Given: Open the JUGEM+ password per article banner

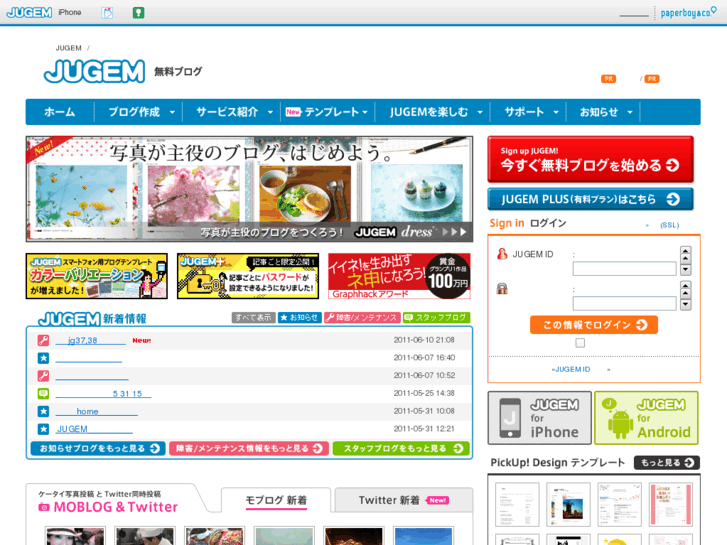Looking at the screenshot, I should point(248,276).
